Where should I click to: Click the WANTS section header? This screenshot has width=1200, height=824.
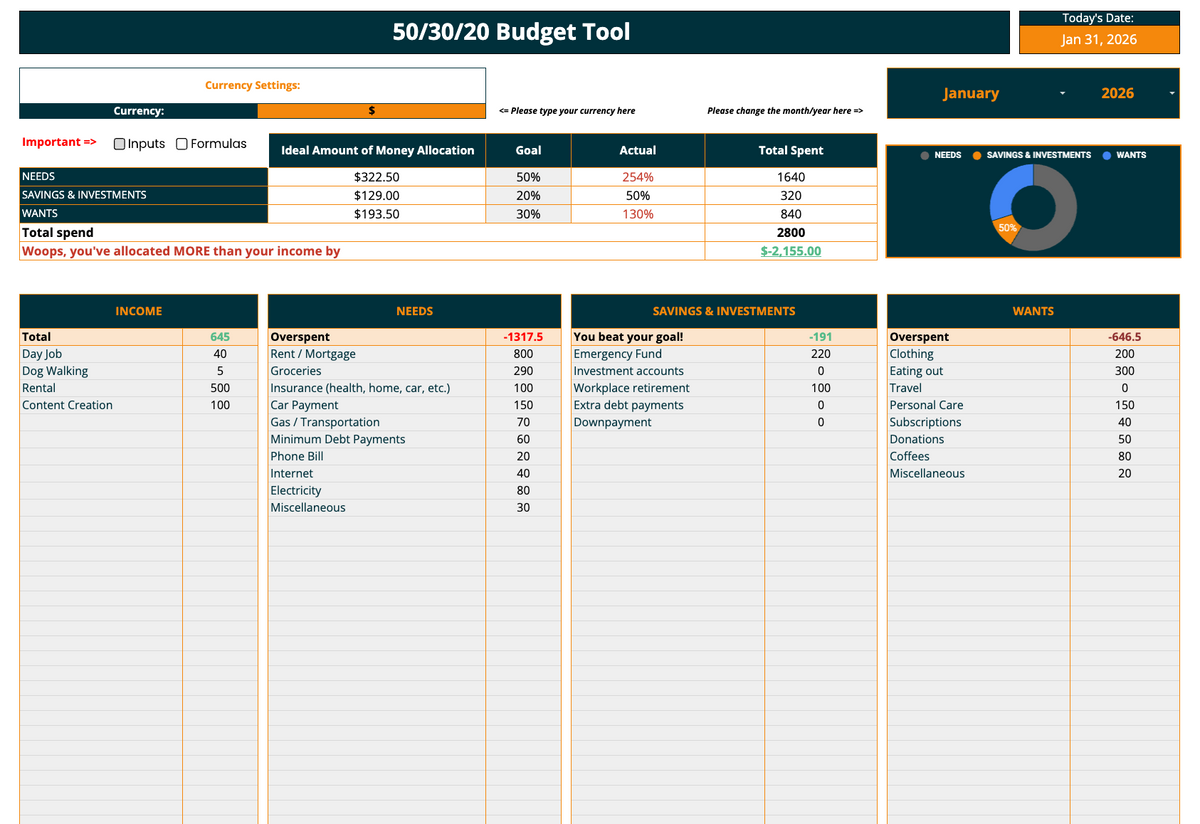[1033, 311]
